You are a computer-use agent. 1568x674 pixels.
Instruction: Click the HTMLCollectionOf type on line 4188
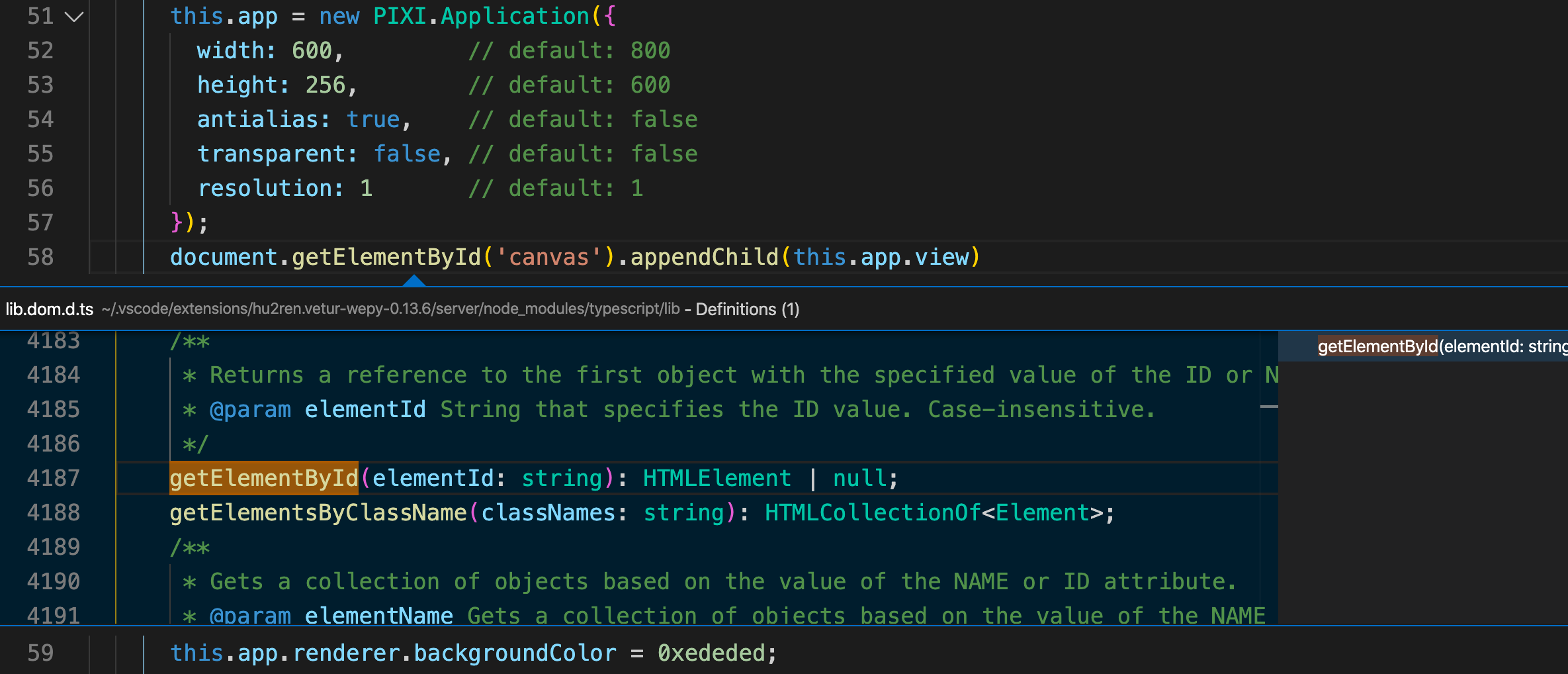point(872,512)
